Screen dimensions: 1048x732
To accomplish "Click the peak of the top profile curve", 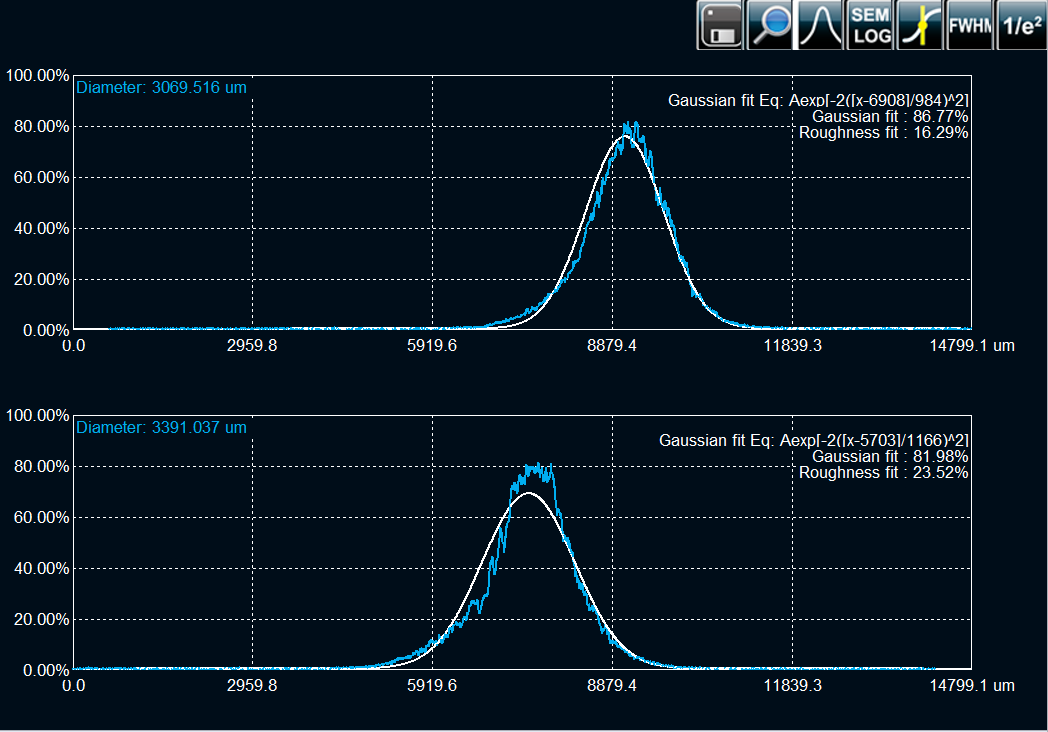I will pos(629,127).
